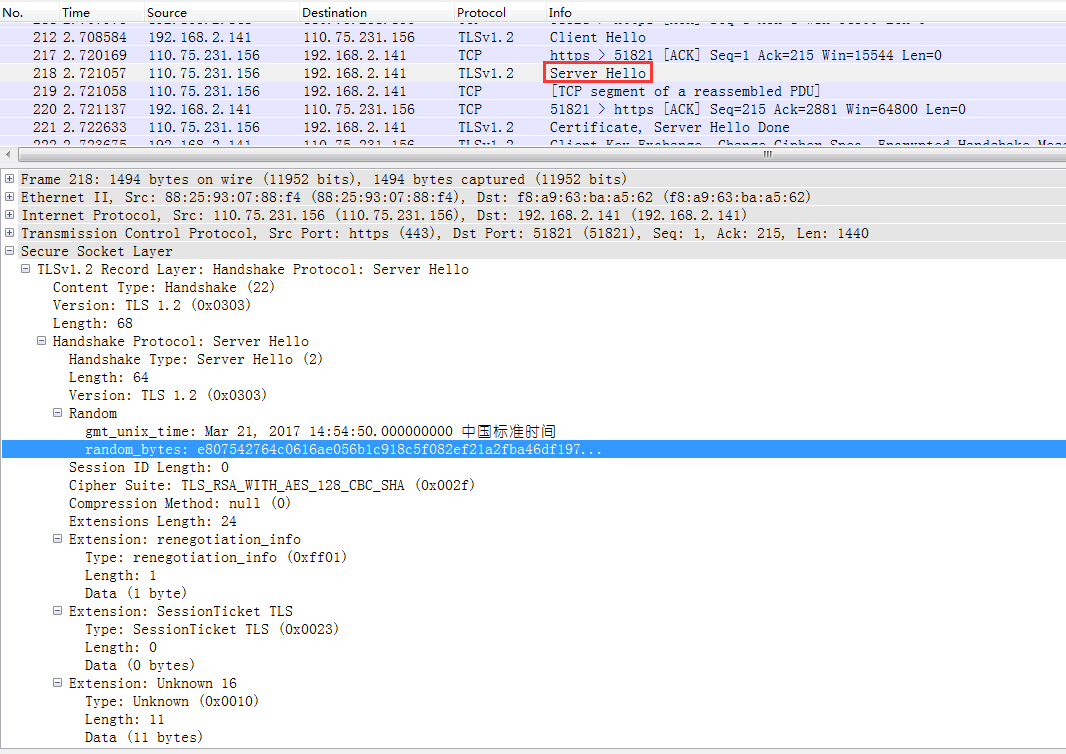
Task: Click the scrollbar left arrow in packet list
Action: [8, 155]
